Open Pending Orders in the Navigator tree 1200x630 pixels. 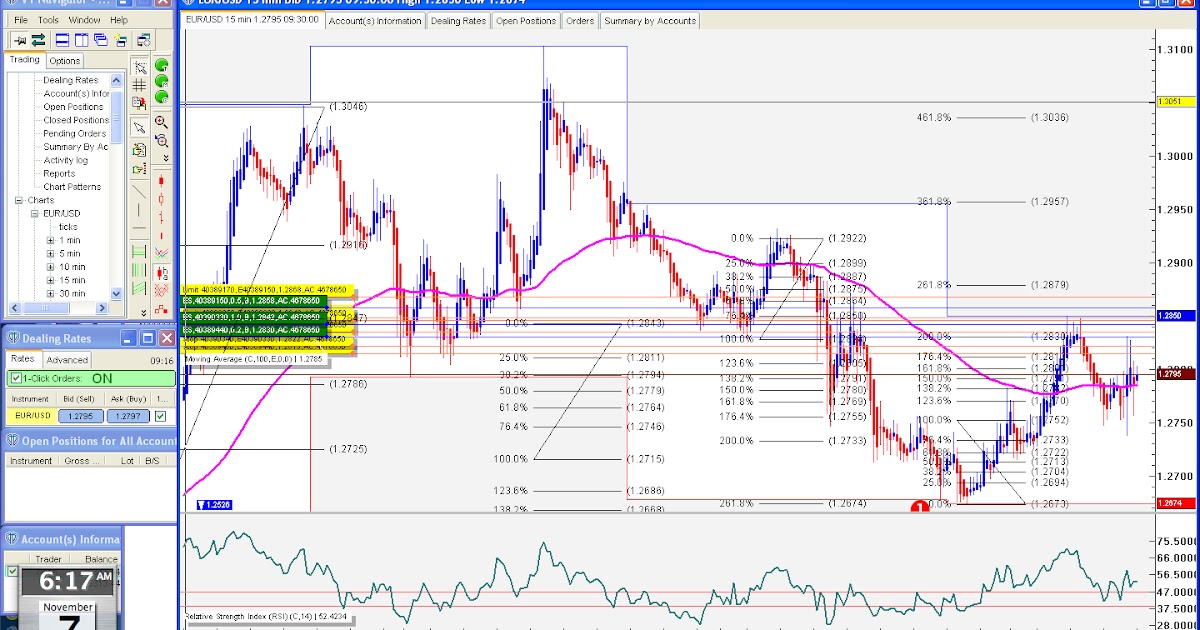click(75, 133)
